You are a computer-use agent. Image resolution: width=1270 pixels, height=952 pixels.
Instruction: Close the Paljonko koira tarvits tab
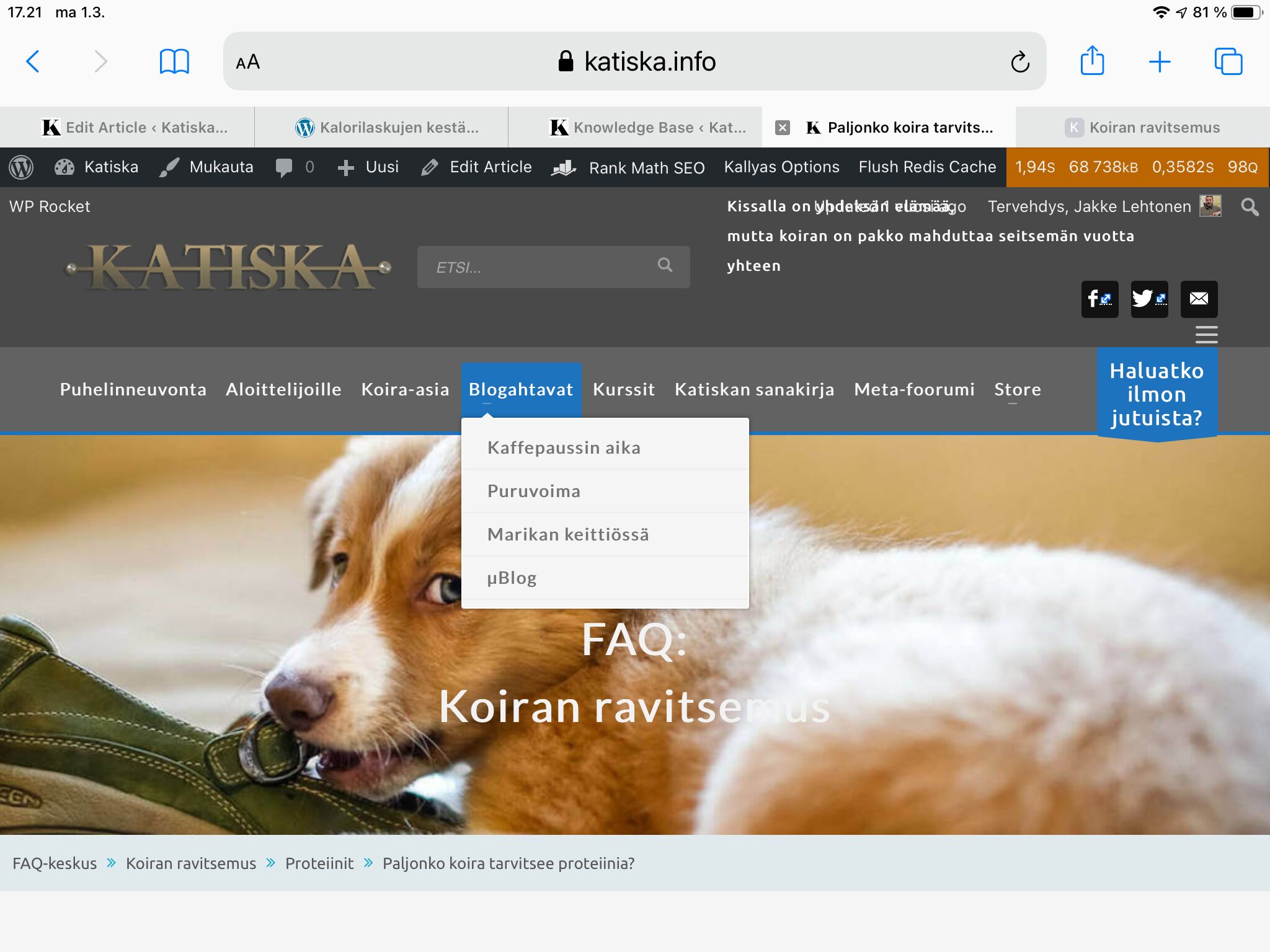pyautogui.click(x=783, y=128)
